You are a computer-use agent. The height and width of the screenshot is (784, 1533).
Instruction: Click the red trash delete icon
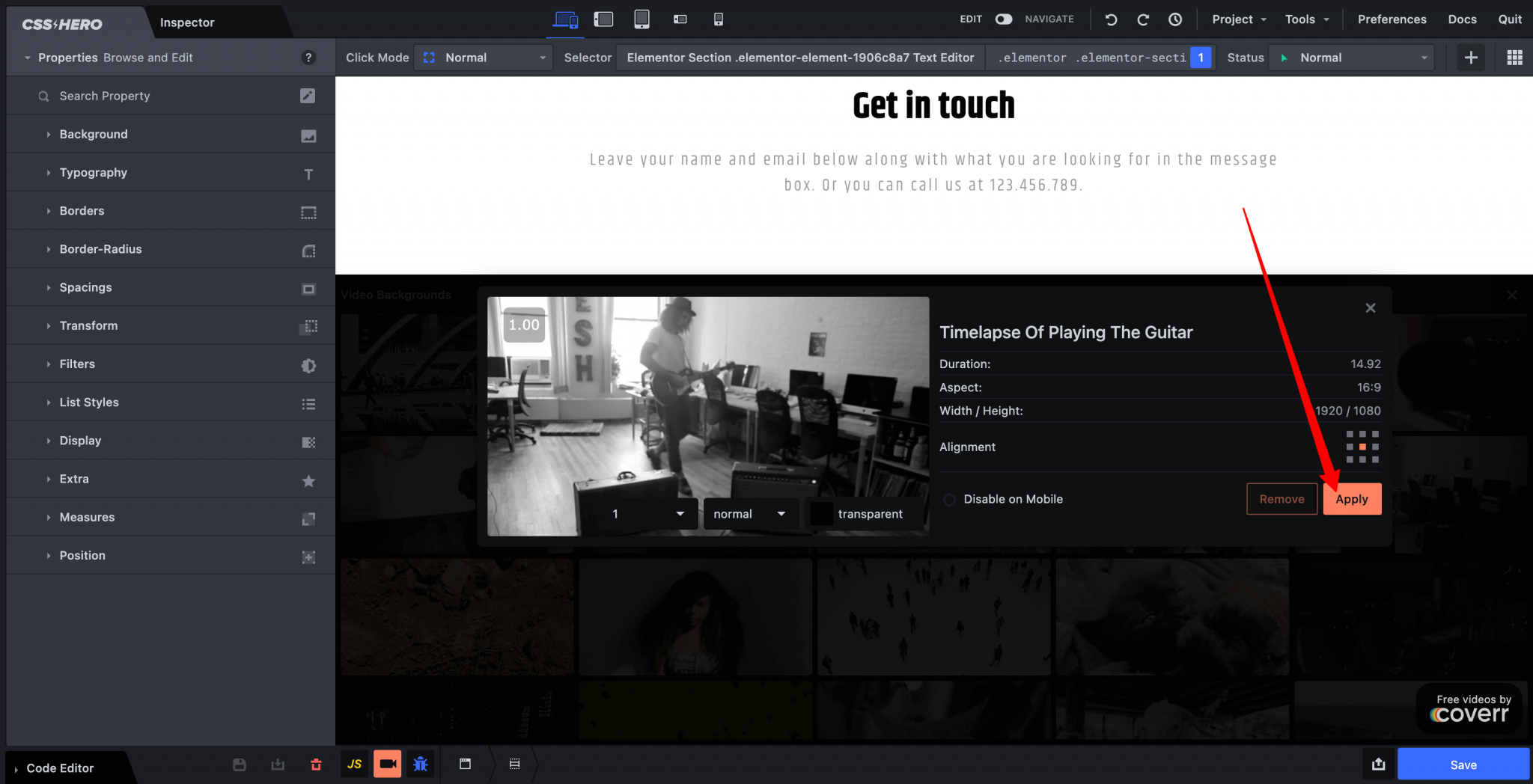click(x=315, y=765)
